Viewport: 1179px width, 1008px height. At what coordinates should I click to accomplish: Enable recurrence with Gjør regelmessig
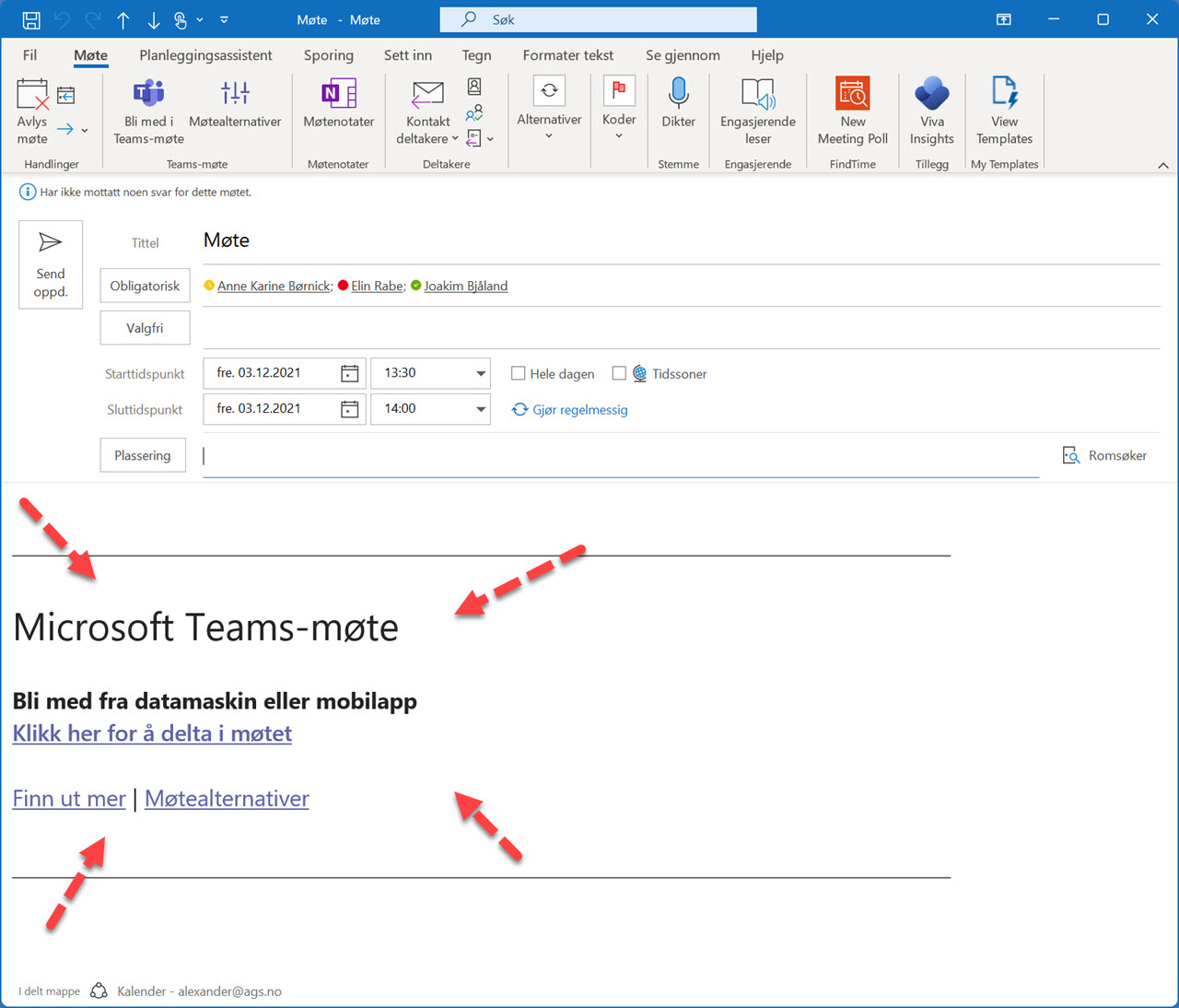tap(569, 409)
